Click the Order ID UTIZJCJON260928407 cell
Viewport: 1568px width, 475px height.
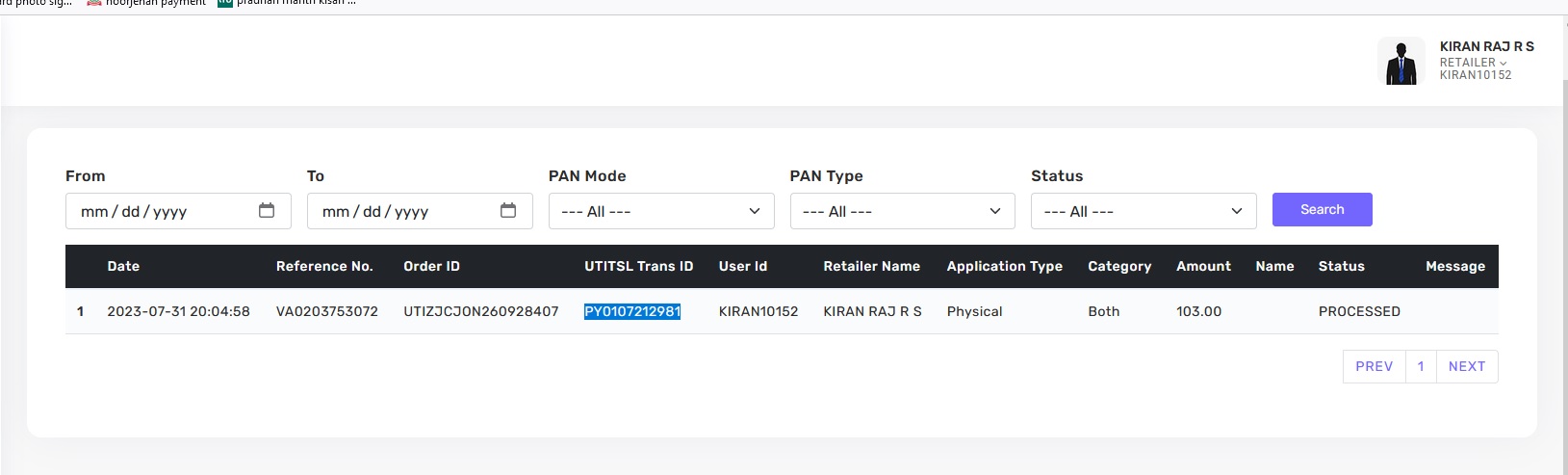[480, 311]
